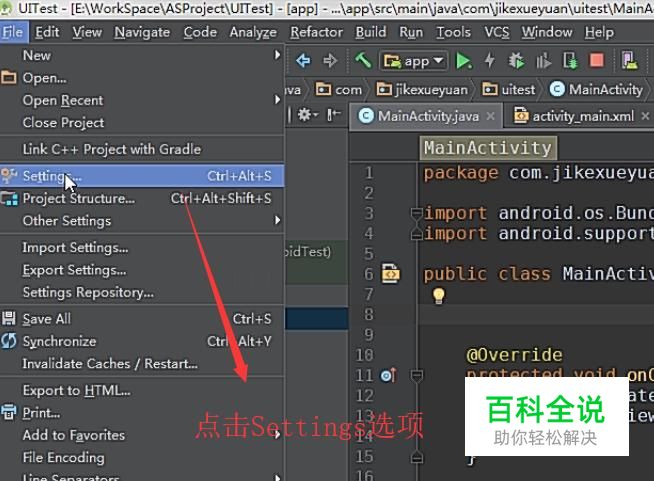Click the Back navigation arrow icon

(303, 61)
